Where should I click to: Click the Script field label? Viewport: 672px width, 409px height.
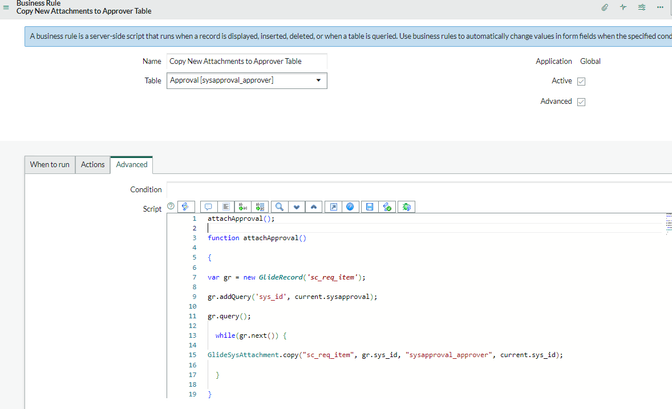click(152, 209)
